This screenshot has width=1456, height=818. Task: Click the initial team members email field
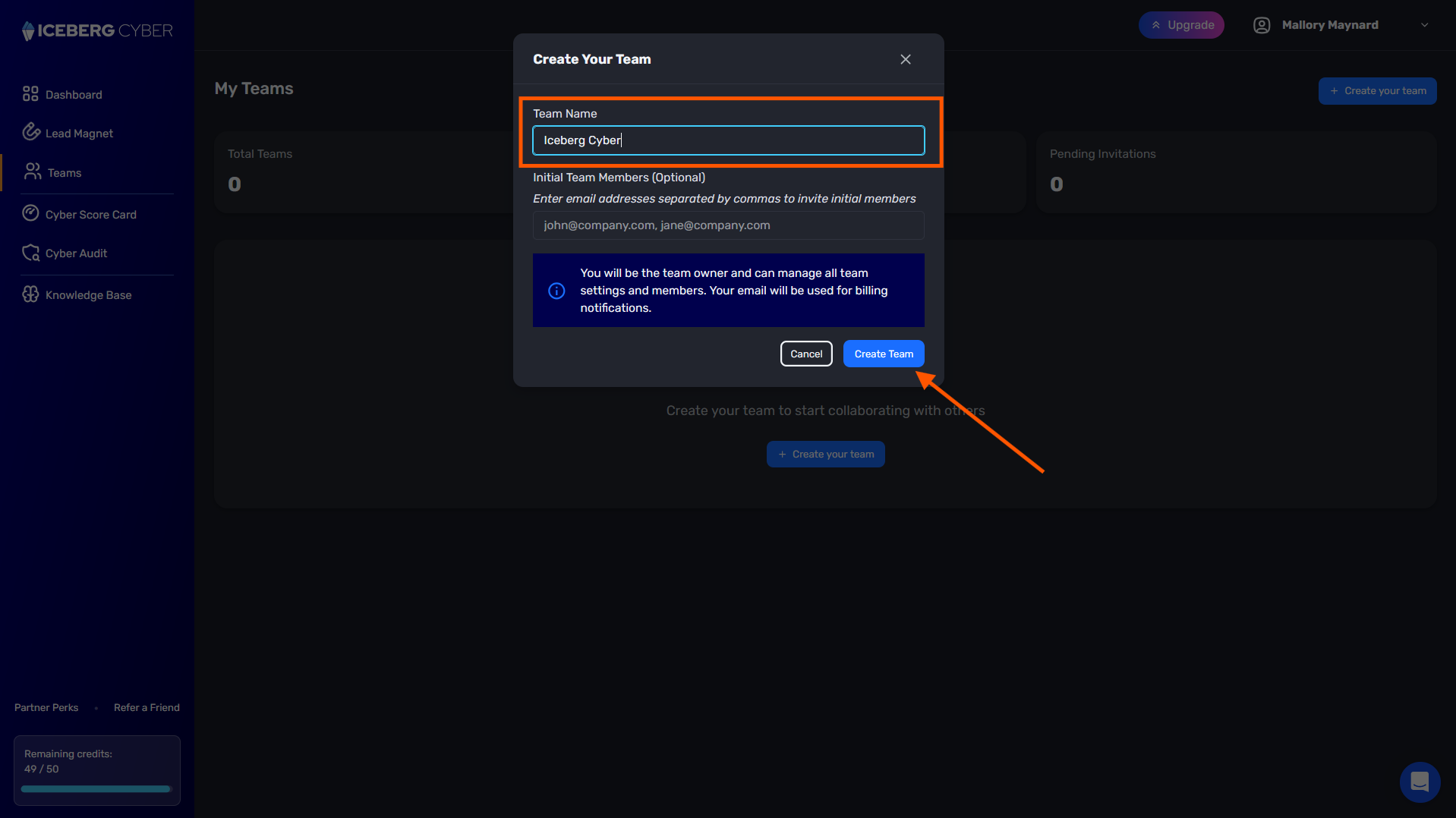[729, 225]
